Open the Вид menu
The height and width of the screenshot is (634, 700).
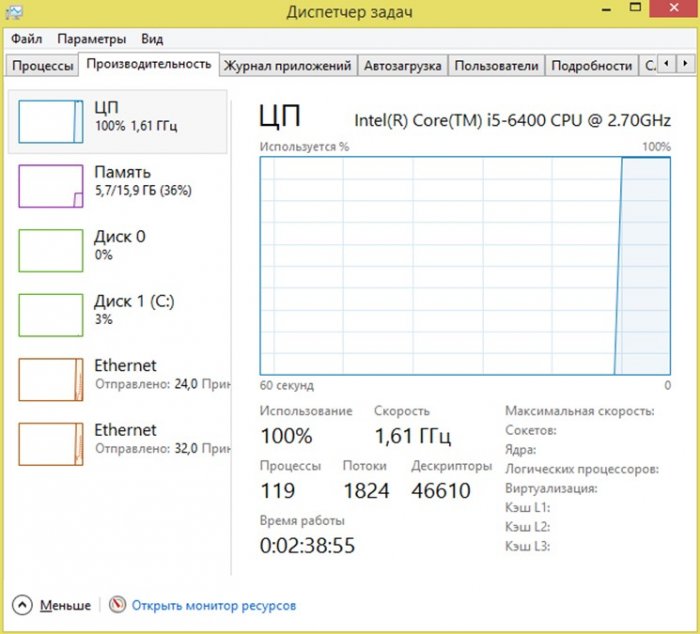152,39
